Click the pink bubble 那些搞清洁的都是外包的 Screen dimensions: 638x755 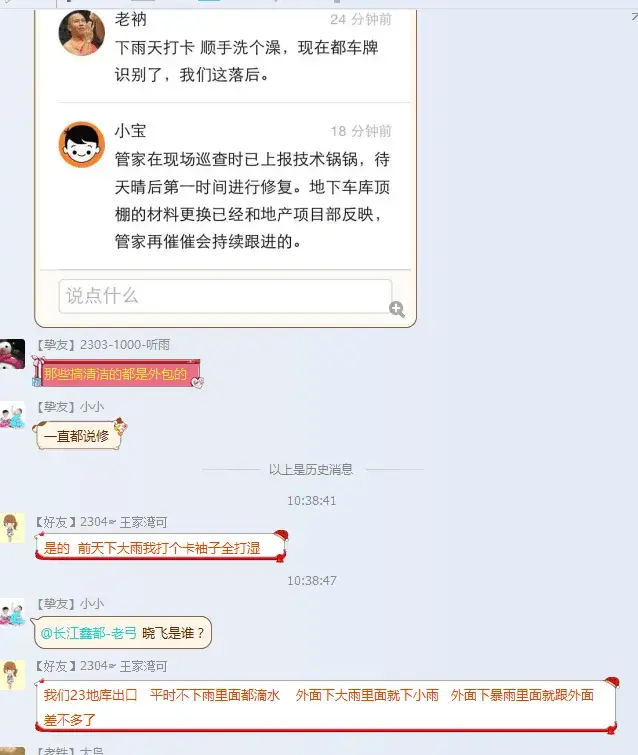click(x=117, y=374)
